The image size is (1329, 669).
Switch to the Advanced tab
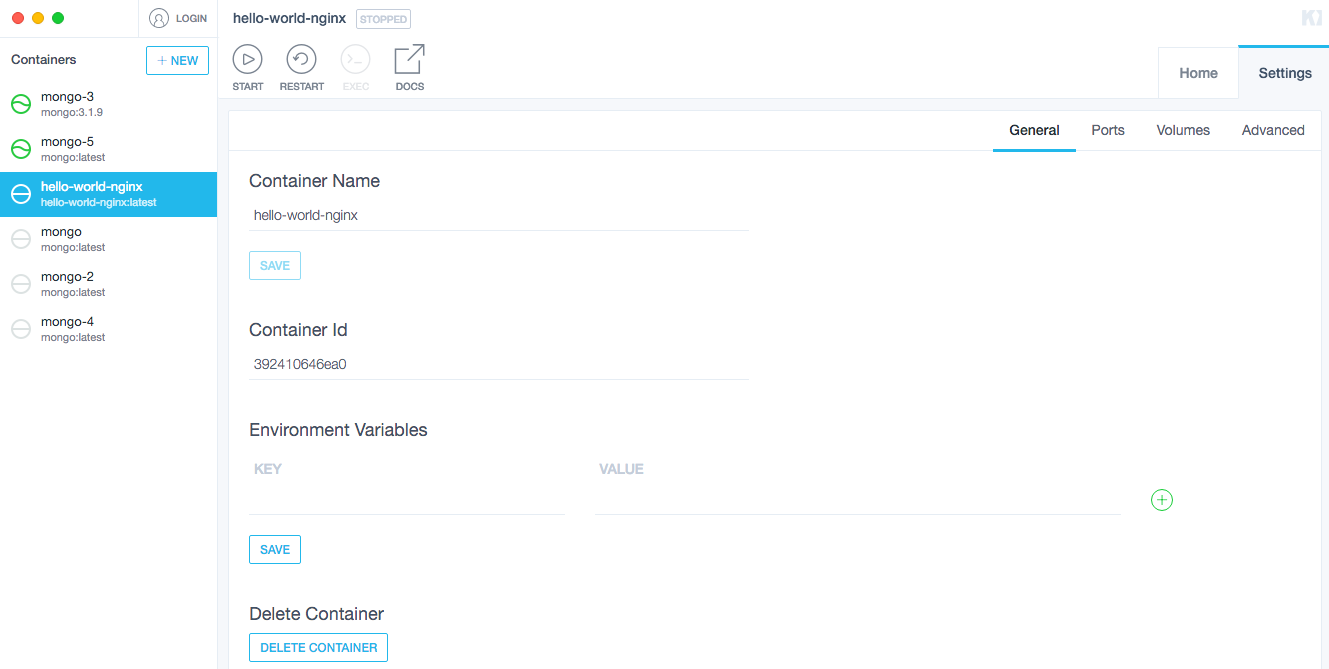1272,130
